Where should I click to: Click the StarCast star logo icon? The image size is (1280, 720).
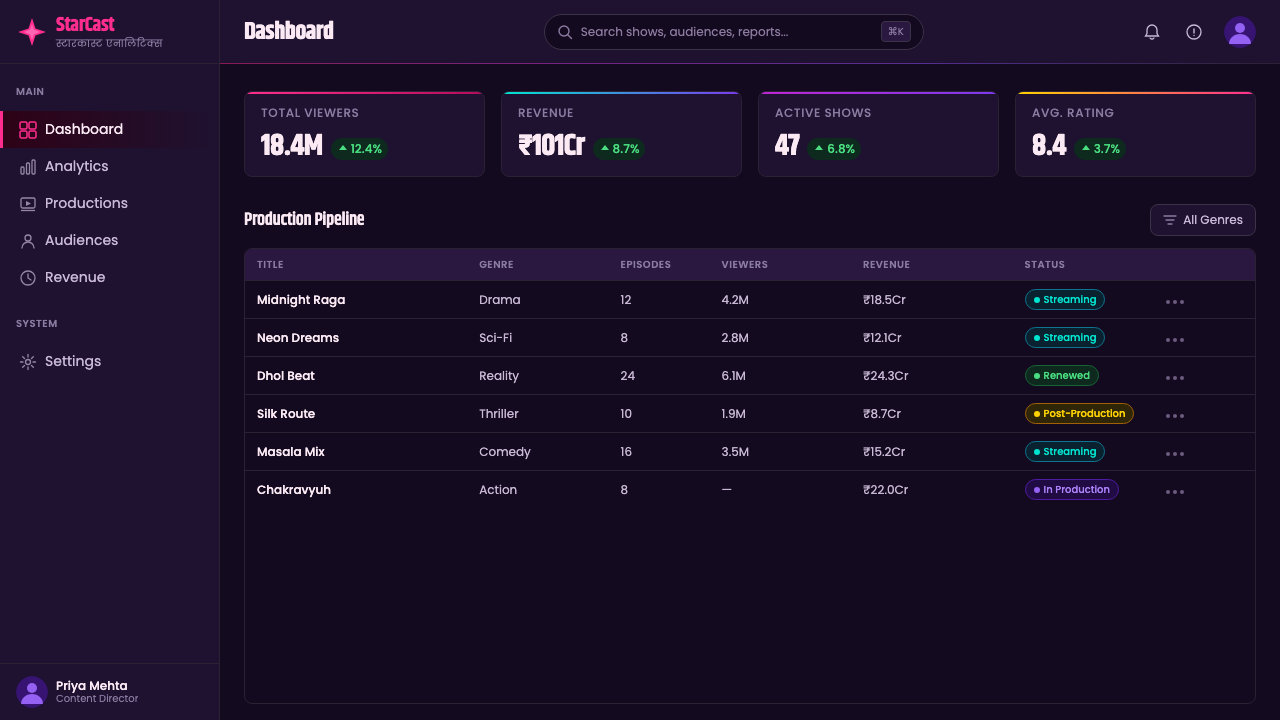click(32, 32)
